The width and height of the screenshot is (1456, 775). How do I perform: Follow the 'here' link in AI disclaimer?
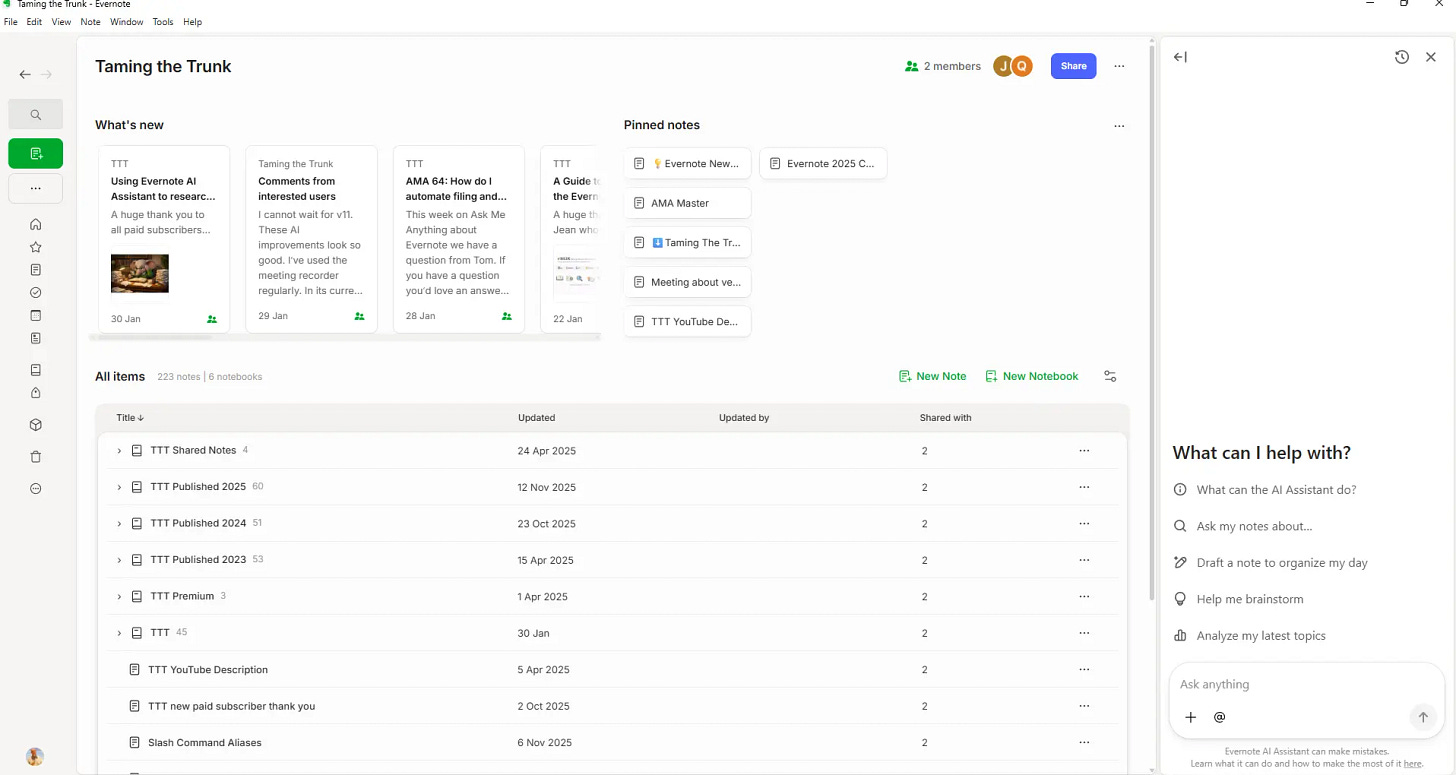[1412, 763]
